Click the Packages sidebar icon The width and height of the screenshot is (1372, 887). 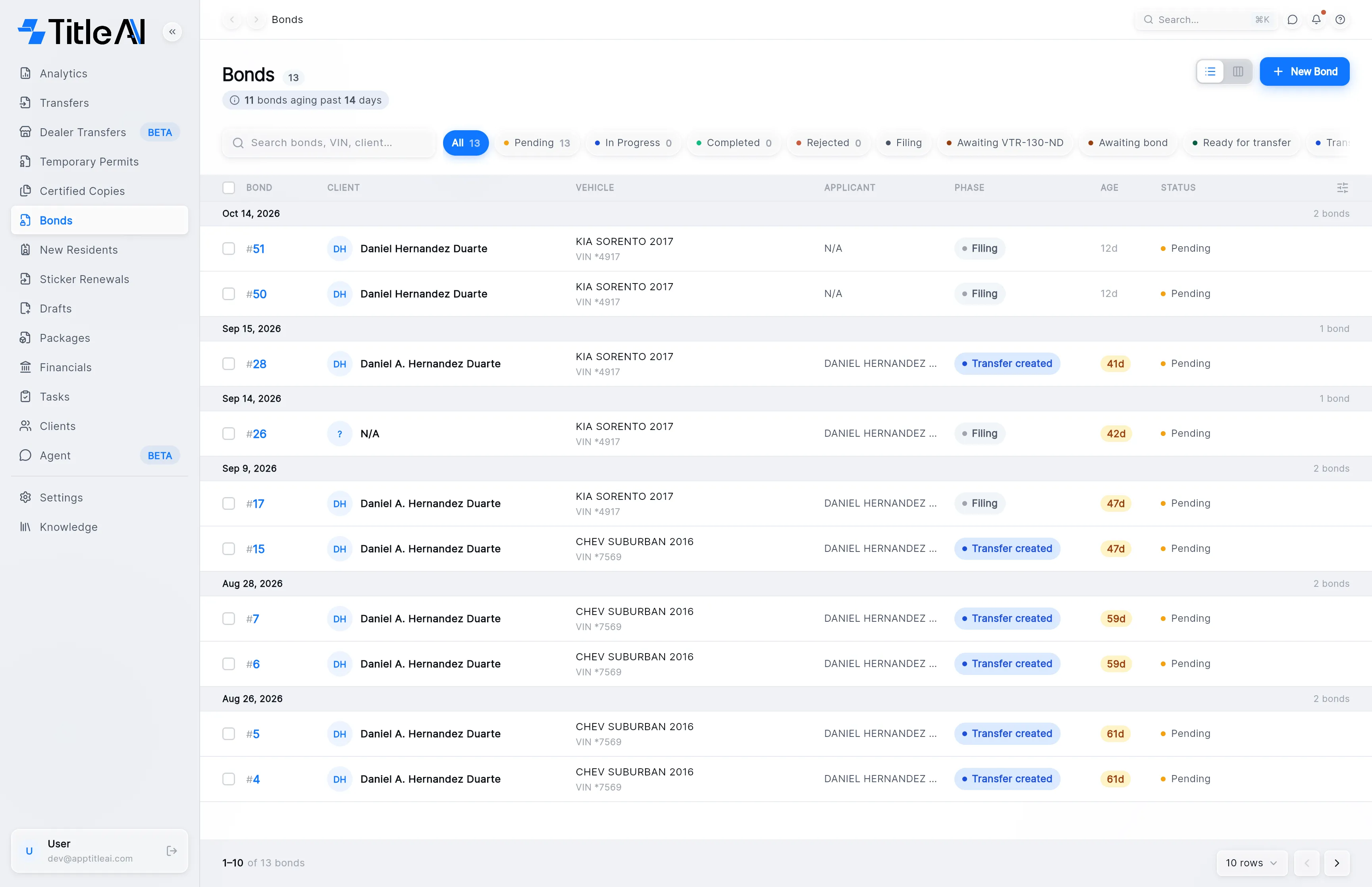[25, 337]
